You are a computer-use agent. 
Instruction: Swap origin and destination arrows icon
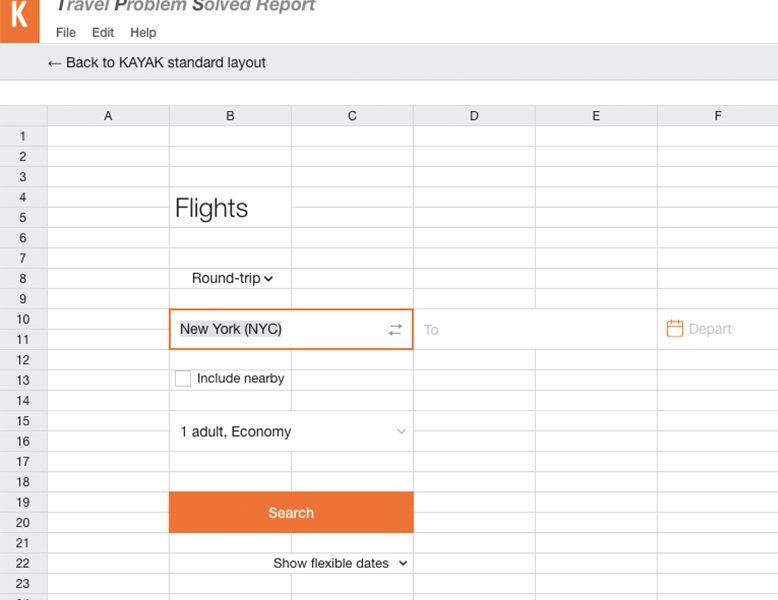tap(395, 330)
